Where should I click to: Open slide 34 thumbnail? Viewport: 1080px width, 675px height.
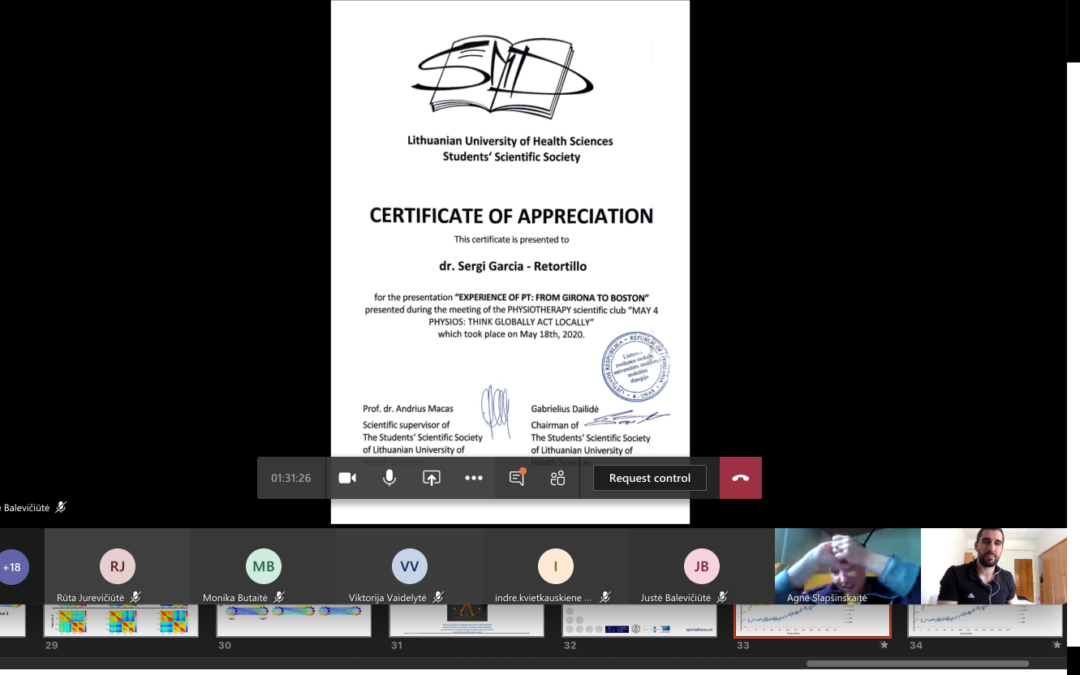pos(985,620)
